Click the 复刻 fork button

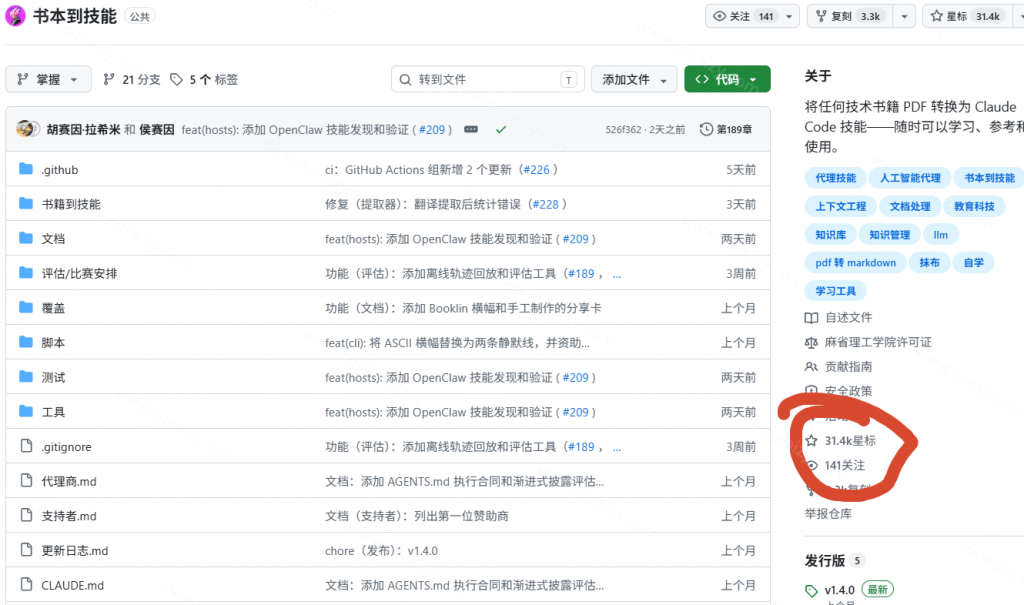851,16
